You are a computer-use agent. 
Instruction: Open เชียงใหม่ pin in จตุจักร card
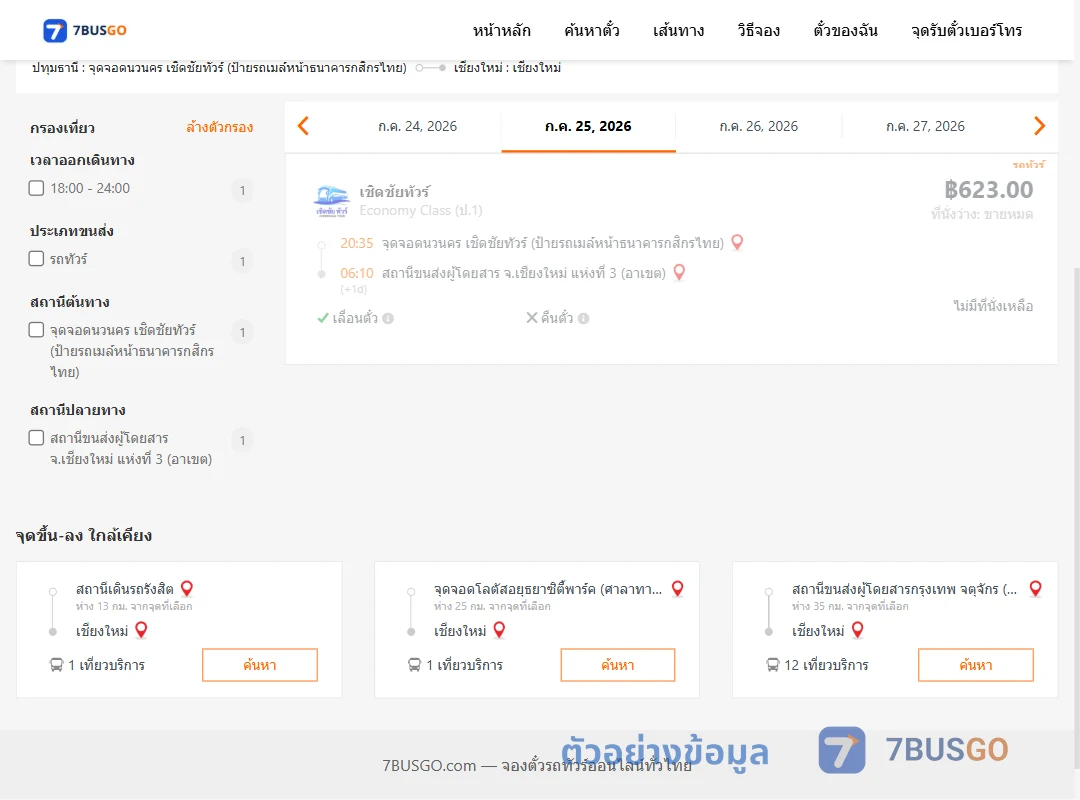[858, 630]
